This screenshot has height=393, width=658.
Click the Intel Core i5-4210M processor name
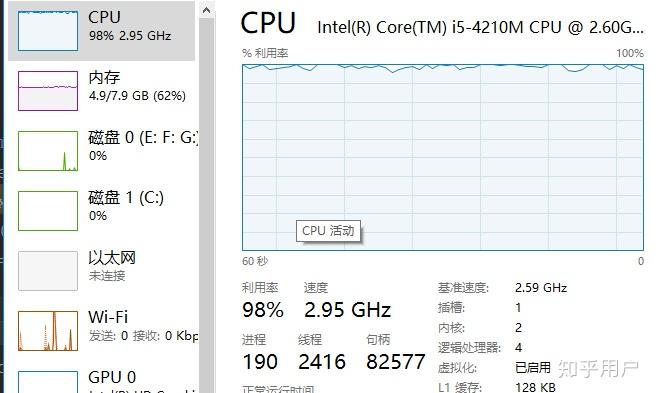point(480,27)
